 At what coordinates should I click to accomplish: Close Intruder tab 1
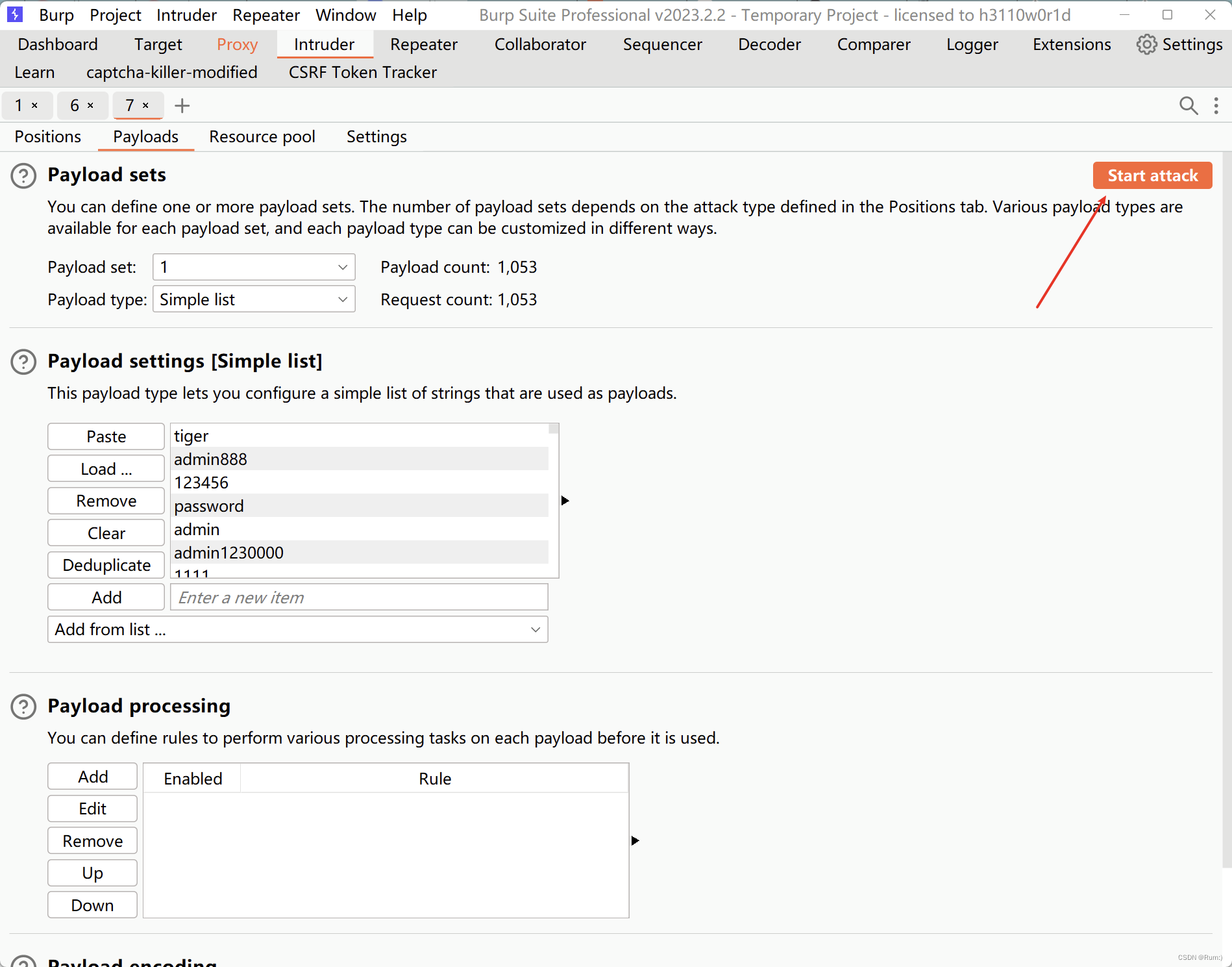coord(34,105)
